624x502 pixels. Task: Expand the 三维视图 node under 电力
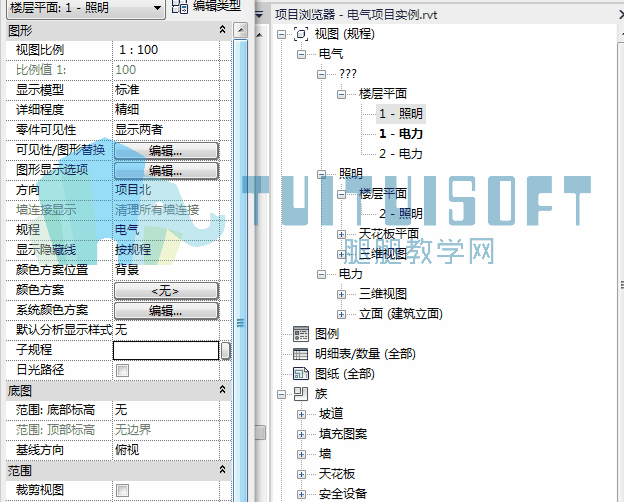click(x=341, y=295)
